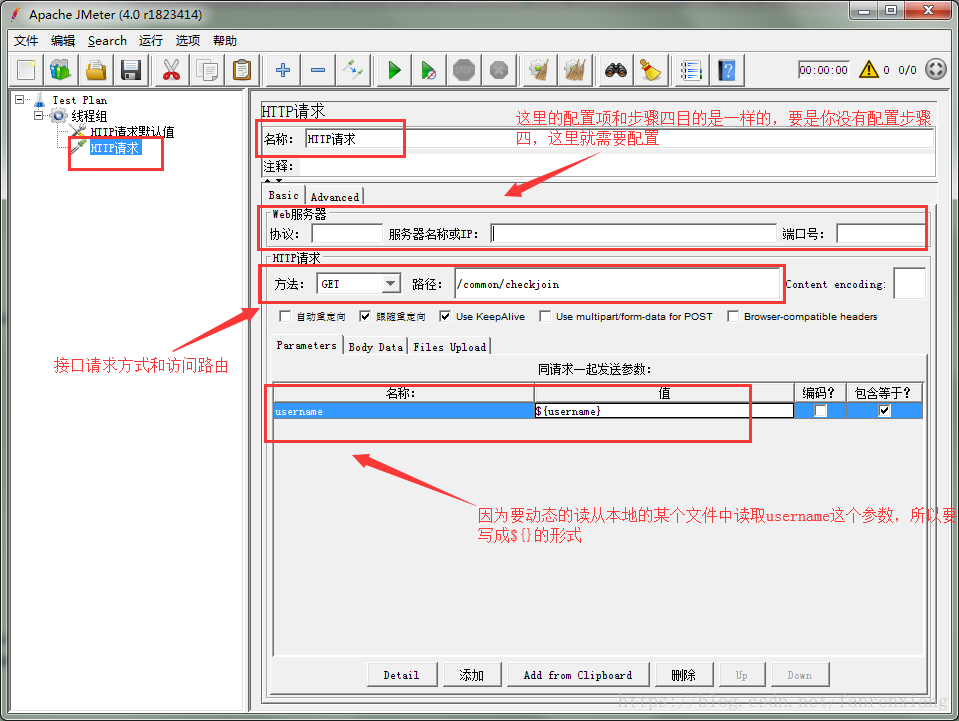
Task: Click the 添加 button
Action: 472,675
